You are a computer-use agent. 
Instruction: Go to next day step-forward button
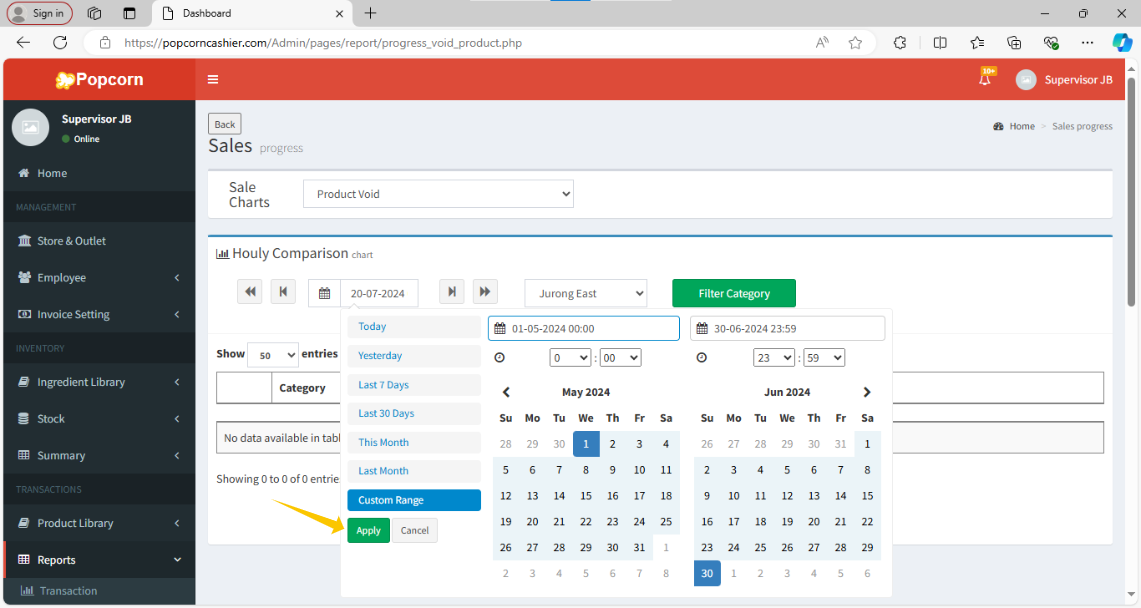coord(452,292)
